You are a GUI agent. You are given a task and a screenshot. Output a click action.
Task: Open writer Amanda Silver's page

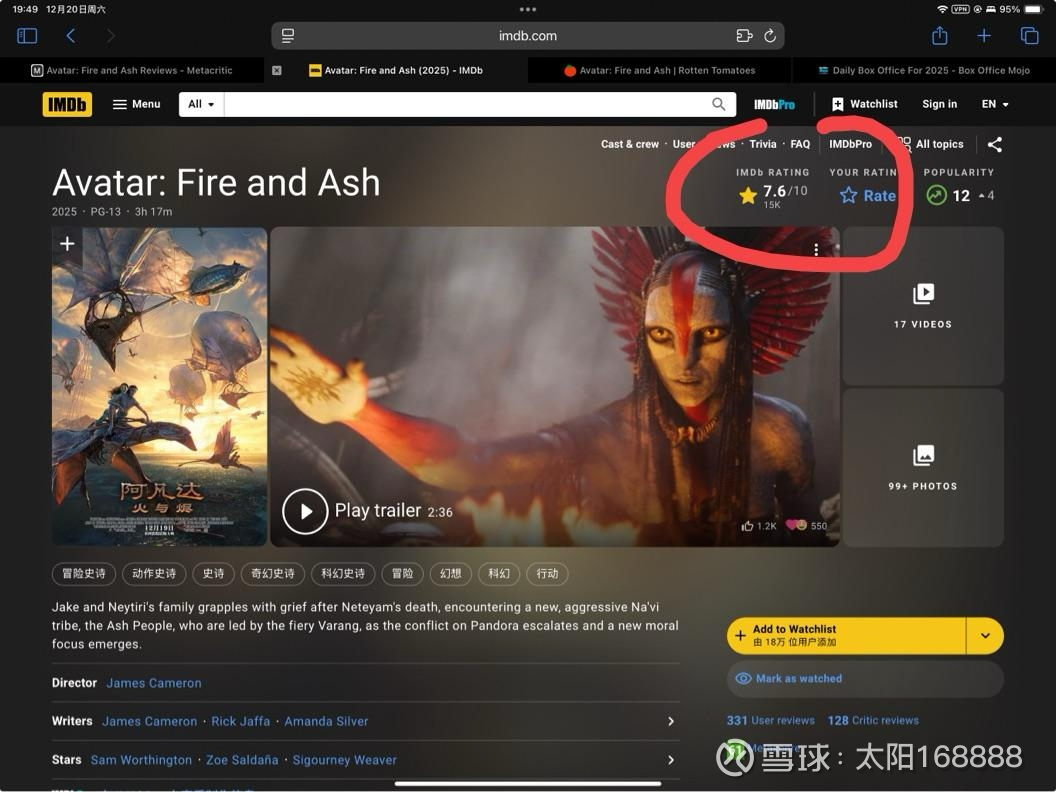(326, 721)
